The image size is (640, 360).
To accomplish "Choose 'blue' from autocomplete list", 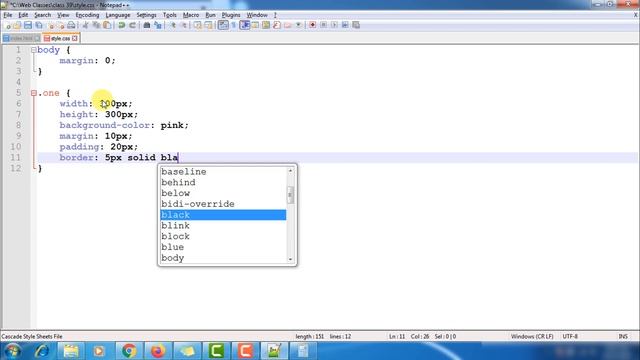I will click(x=223, y=247).
